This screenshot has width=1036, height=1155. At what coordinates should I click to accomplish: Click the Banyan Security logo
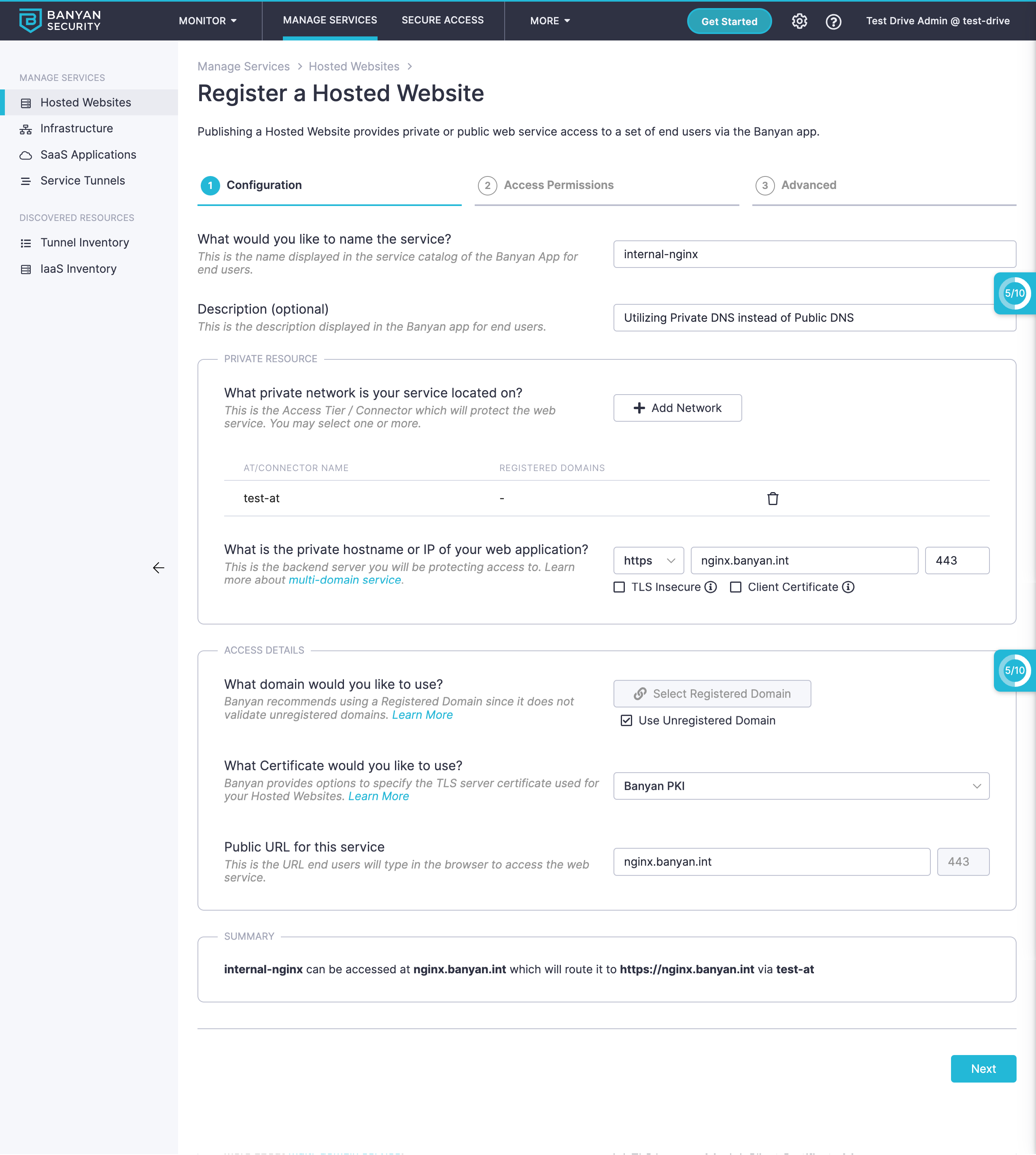point(60,21)
